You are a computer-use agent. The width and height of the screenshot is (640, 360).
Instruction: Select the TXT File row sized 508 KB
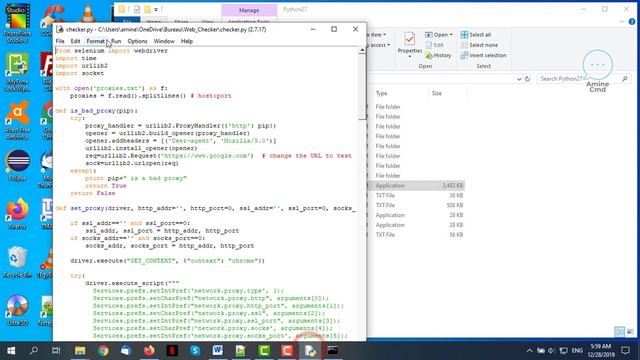tap(416, 205)
